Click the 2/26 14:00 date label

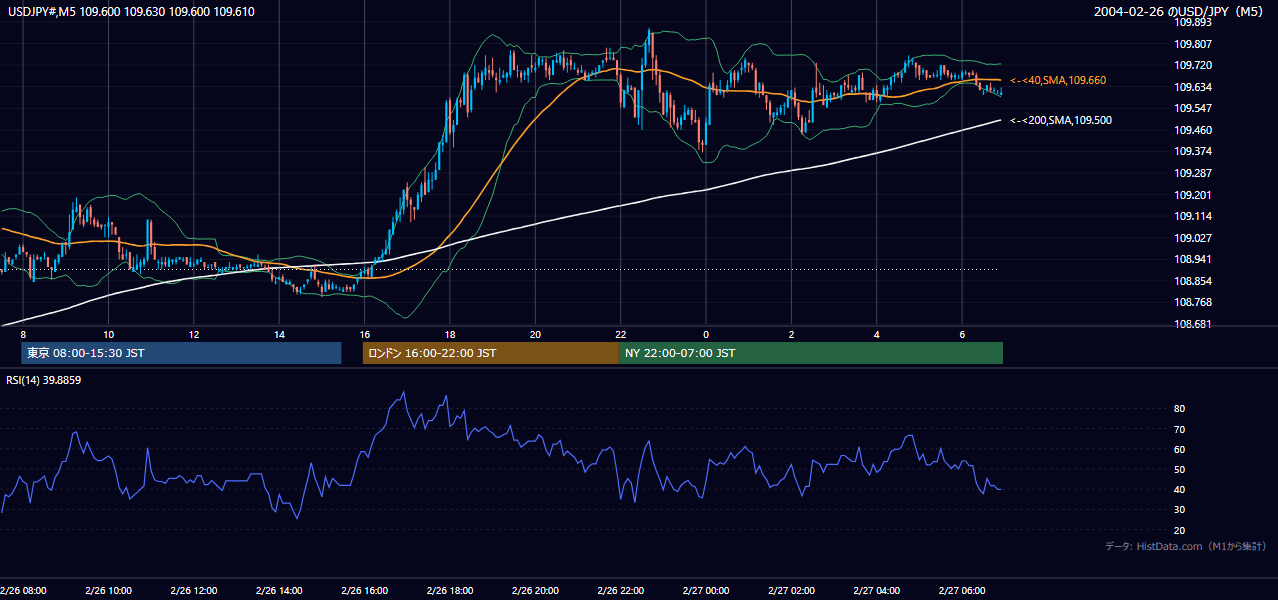click(279, 590)
